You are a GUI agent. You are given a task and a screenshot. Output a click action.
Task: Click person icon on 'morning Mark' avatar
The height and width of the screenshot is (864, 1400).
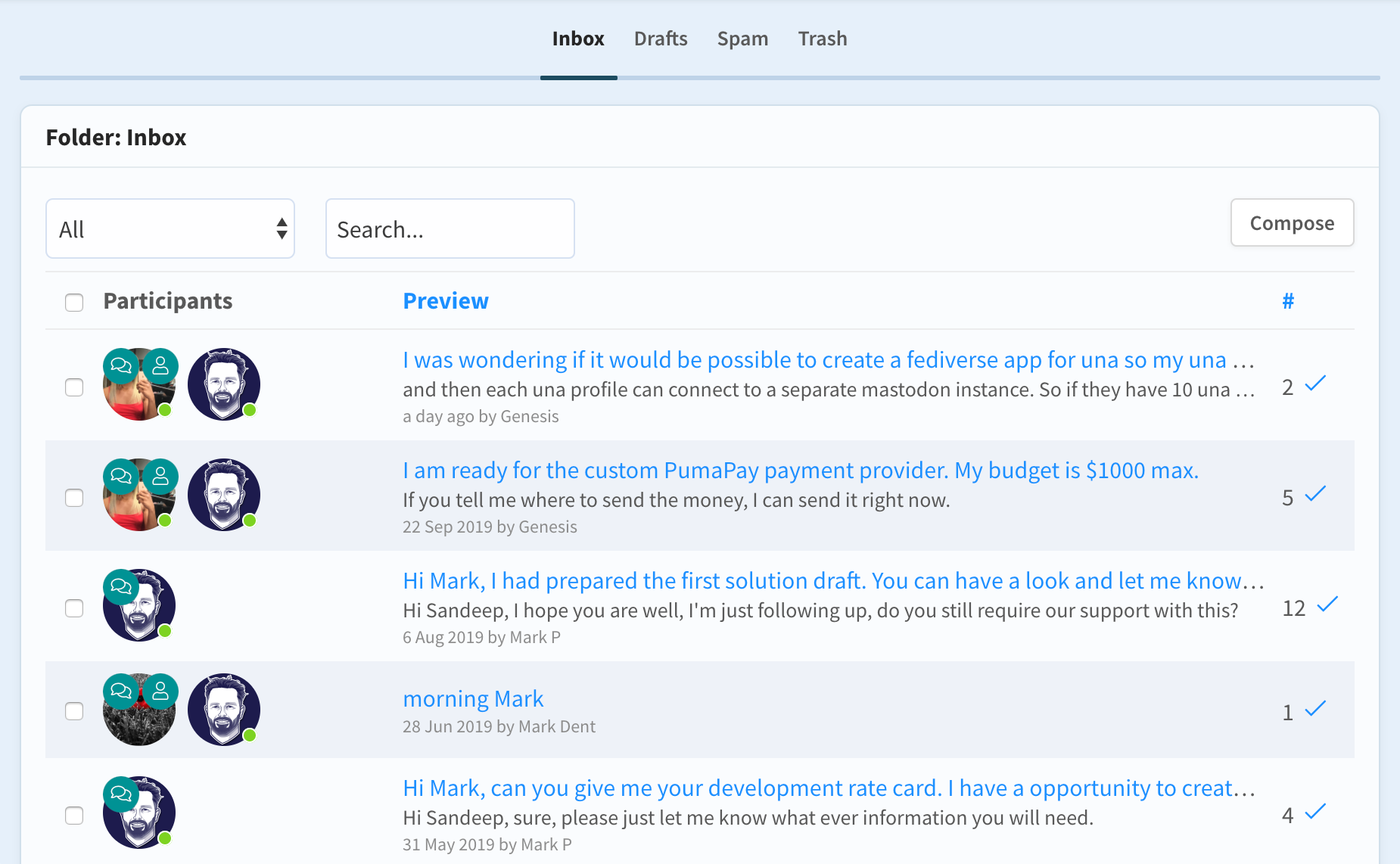pos(160,691)
